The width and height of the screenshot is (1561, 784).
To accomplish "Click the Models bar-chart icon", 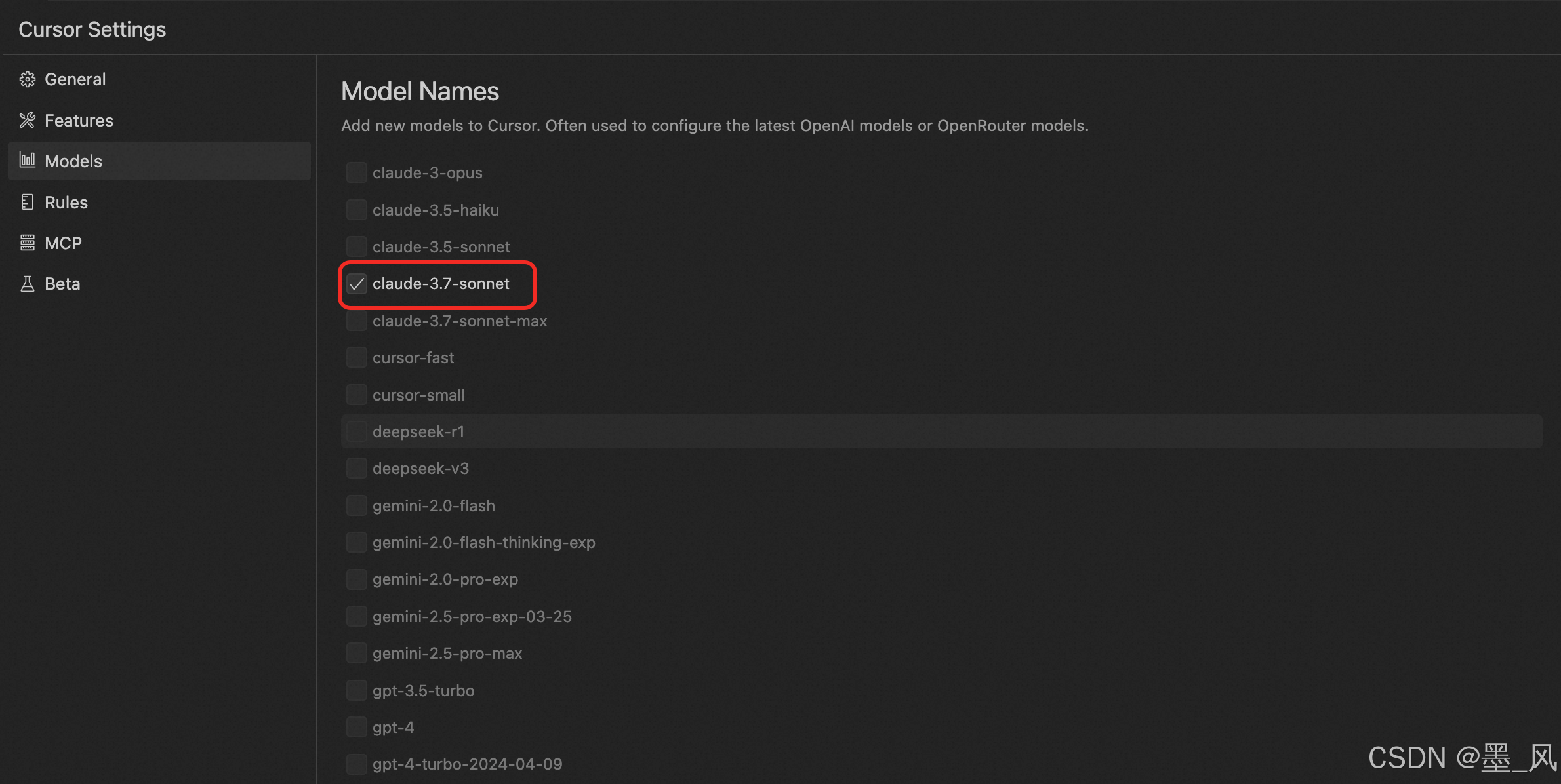I will coord(27,161).
